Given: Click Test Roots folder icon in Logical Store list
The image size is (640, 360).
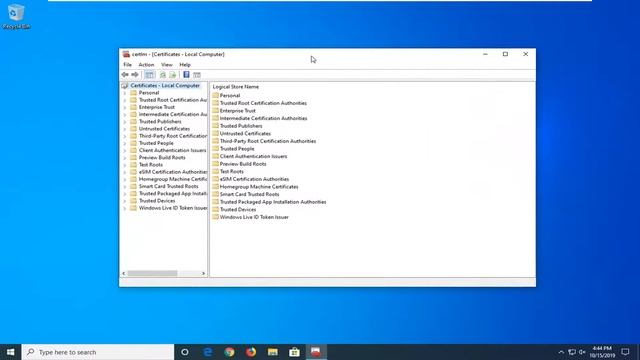Looking at the screenshot, I should pos(216,171).
